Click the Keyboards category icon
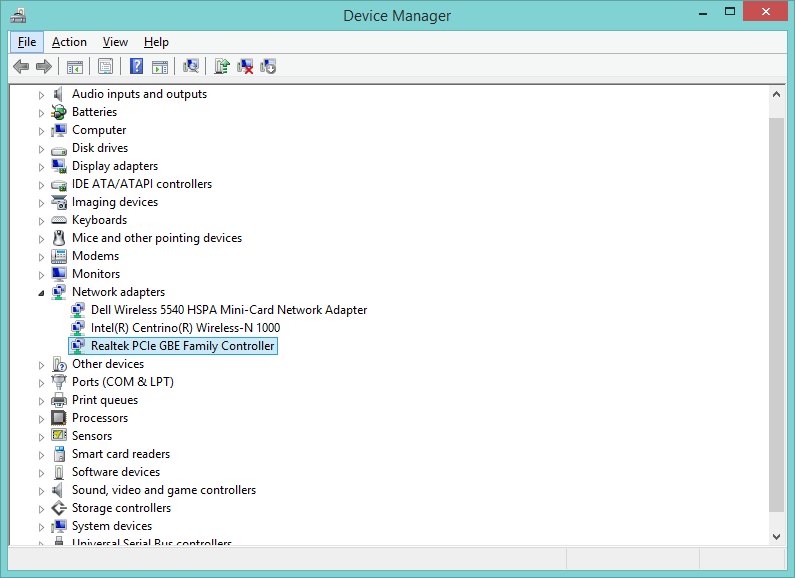The image size is (795, 578). (59, 220)
